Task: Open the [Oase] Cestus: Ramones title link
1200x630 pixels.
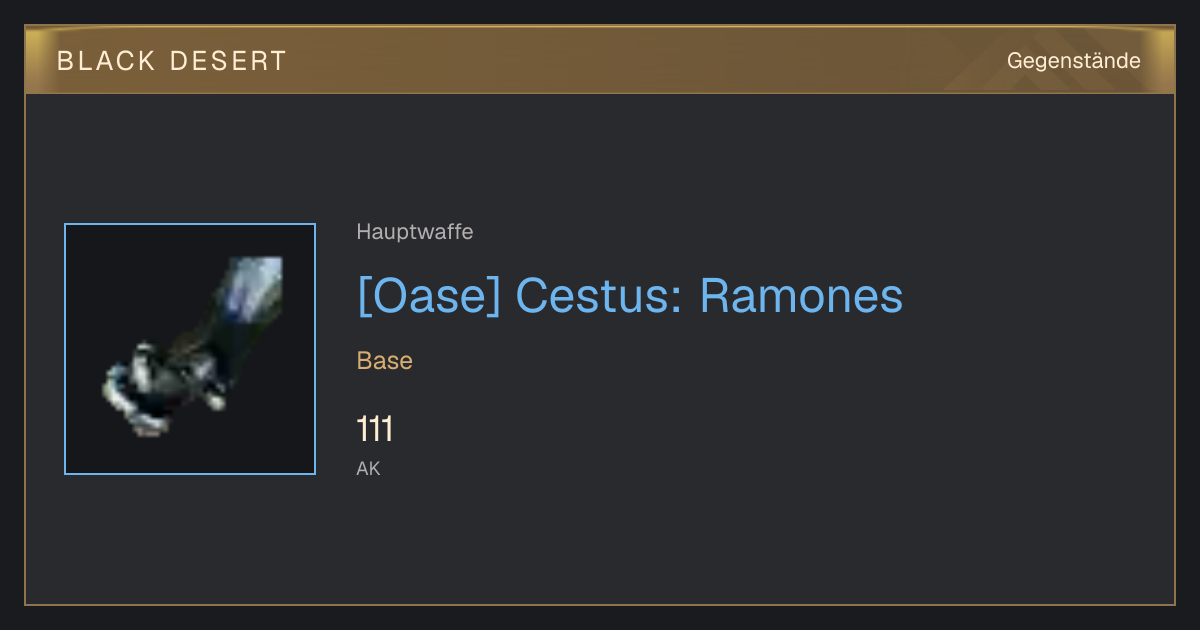Action: click(630, 295)
